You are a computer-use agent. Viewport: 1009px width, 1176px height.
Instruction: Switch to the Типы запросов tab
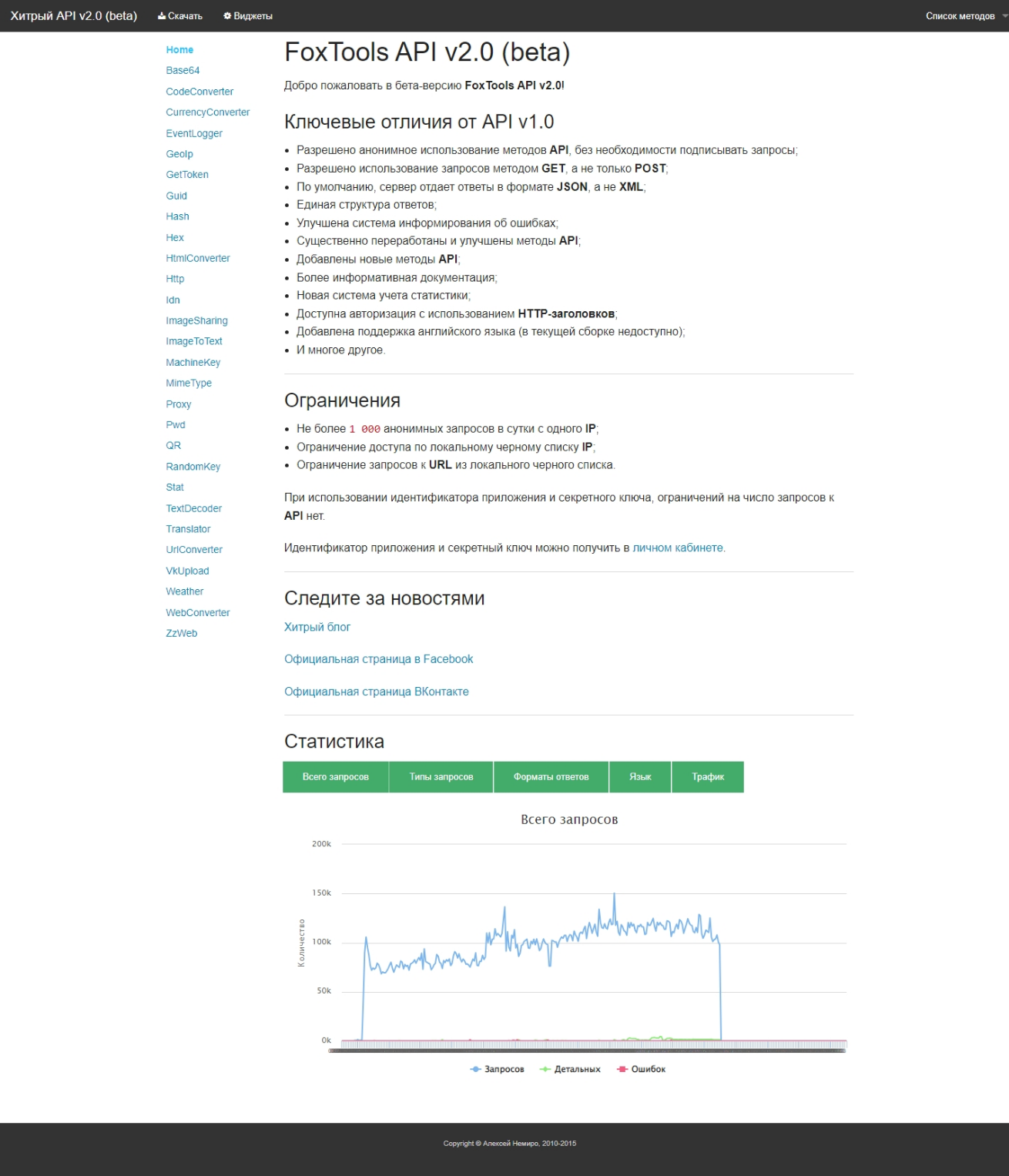(x=441, y=777)
